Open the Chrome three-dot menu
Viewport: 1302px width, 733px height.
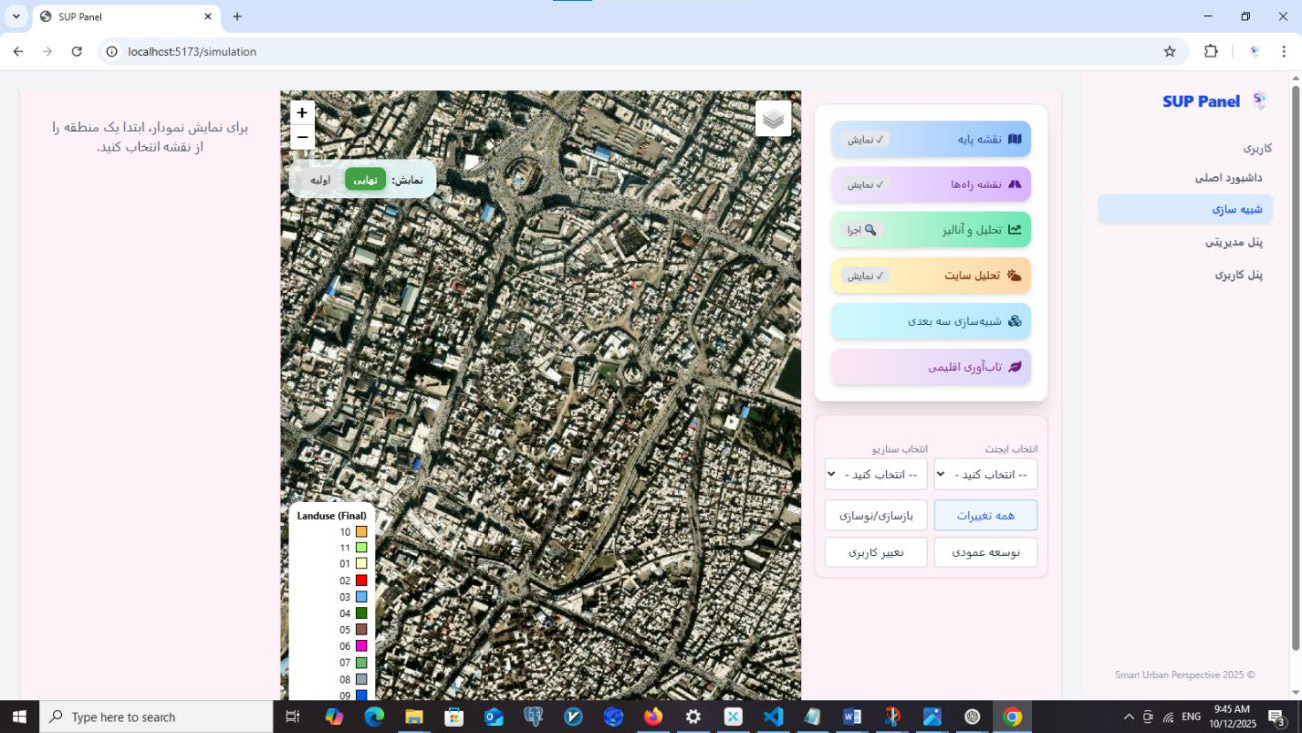click(1283, 51)
